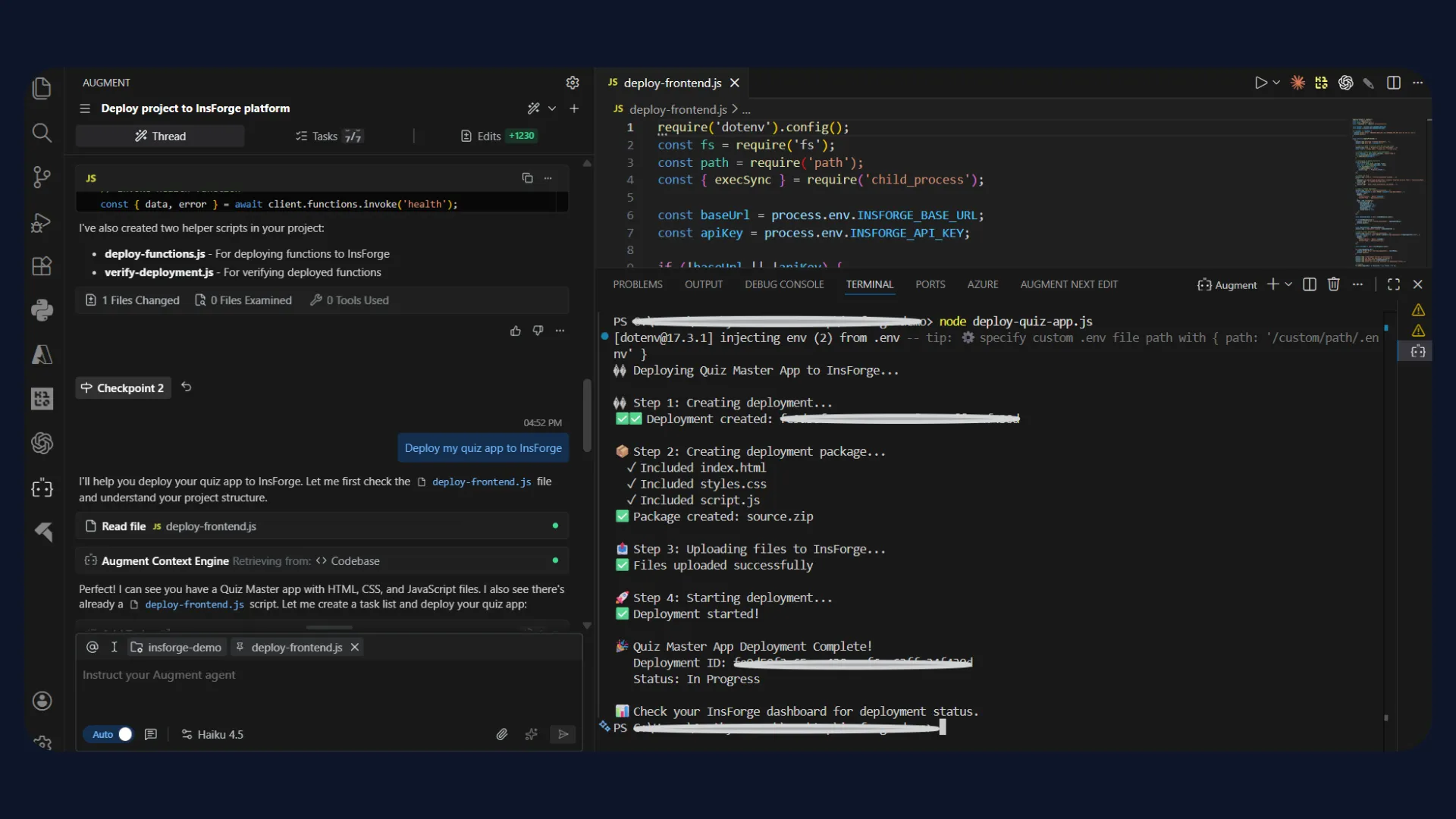Screen dimensions: 1456x819
Task: Open Augment settings with the gear icon
Action: click(573, 83)
